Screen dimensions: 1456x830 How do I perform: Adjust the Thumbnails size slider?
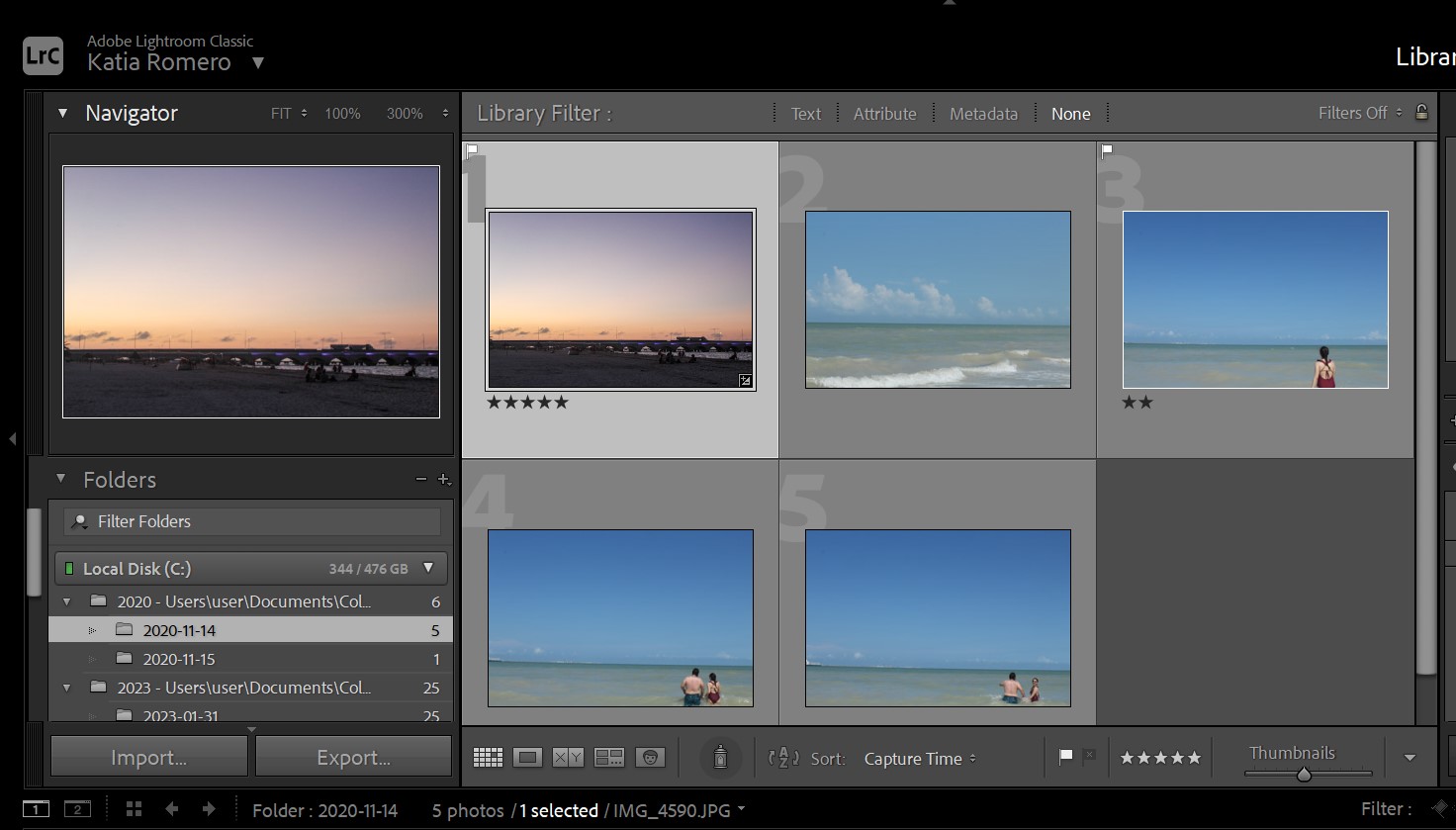click(1304, 774)
